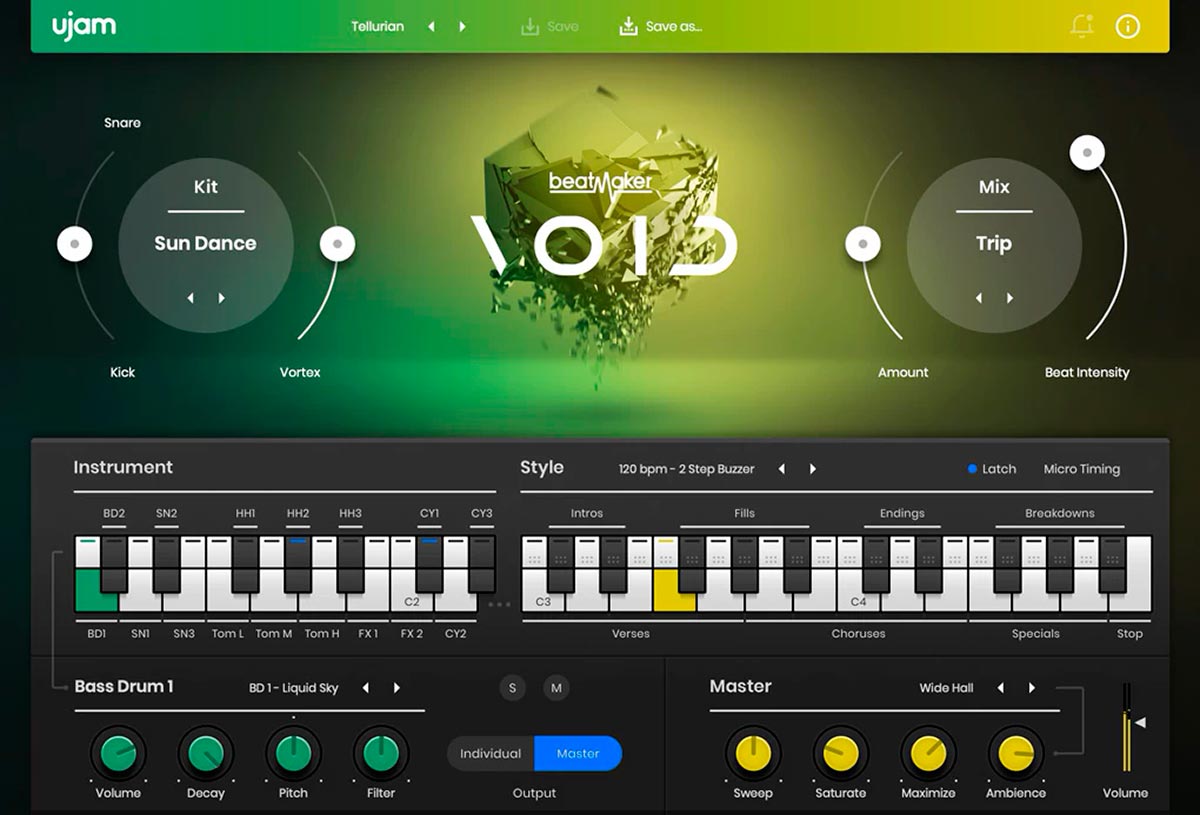Click the master Volume fader handle
1200x815 pixels.
pyautogui.click(x=1140, y=722)
